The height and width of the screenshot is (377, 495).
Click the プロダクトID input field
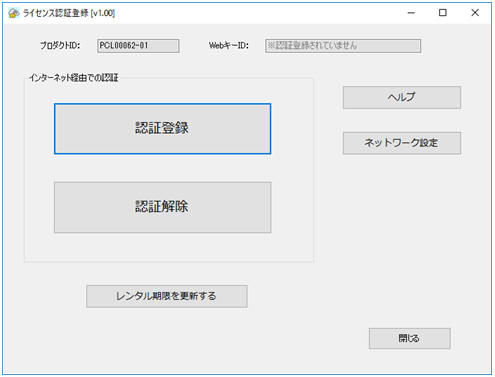[x=138, y=46]
